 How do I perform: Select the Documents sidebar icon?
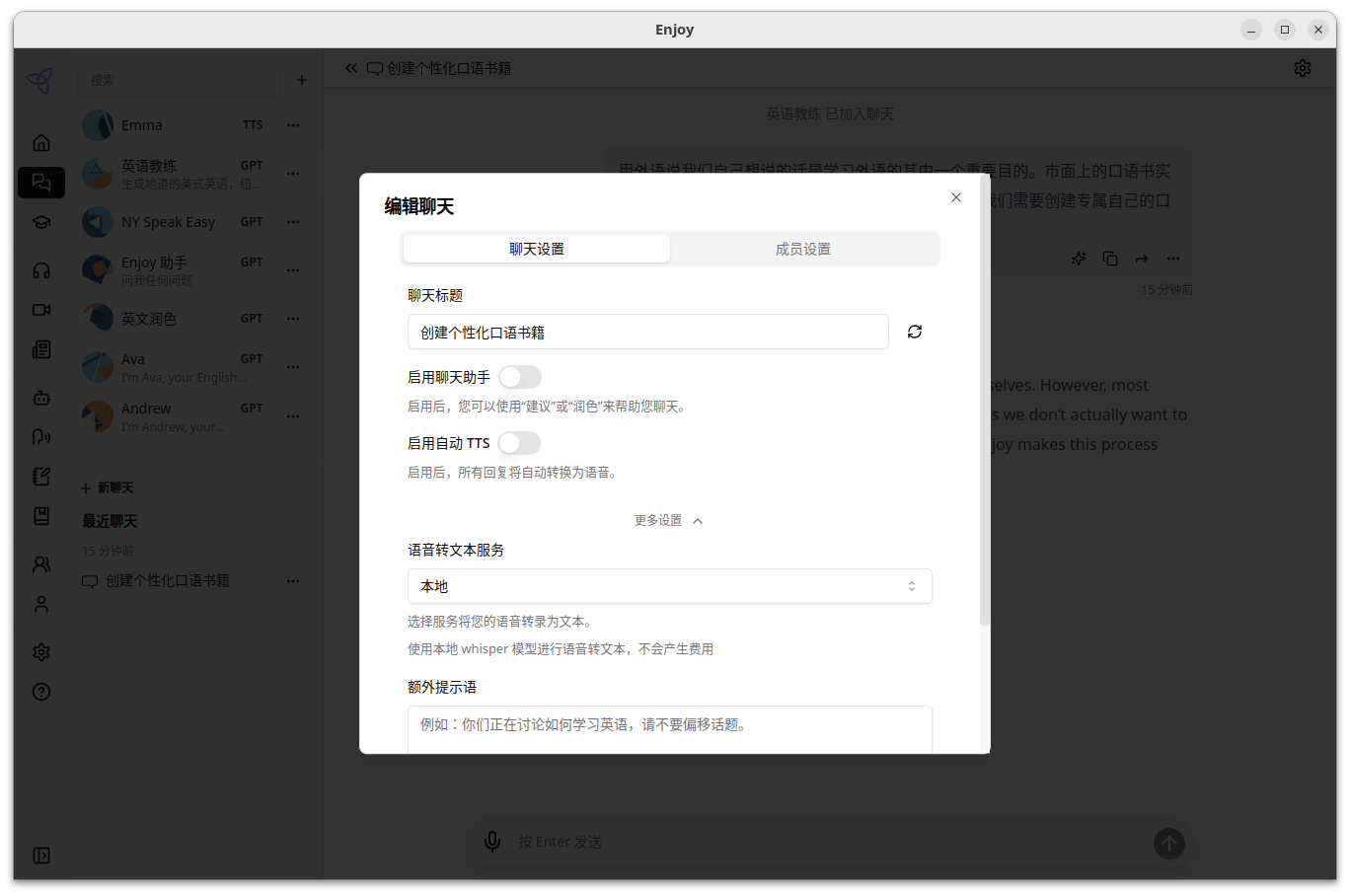click(41, 349)
